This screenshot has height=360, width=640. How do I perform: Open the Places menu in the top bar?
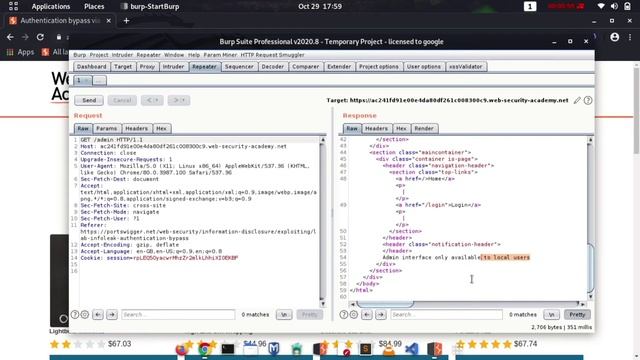pyautogui.click(x=94, y=7)
